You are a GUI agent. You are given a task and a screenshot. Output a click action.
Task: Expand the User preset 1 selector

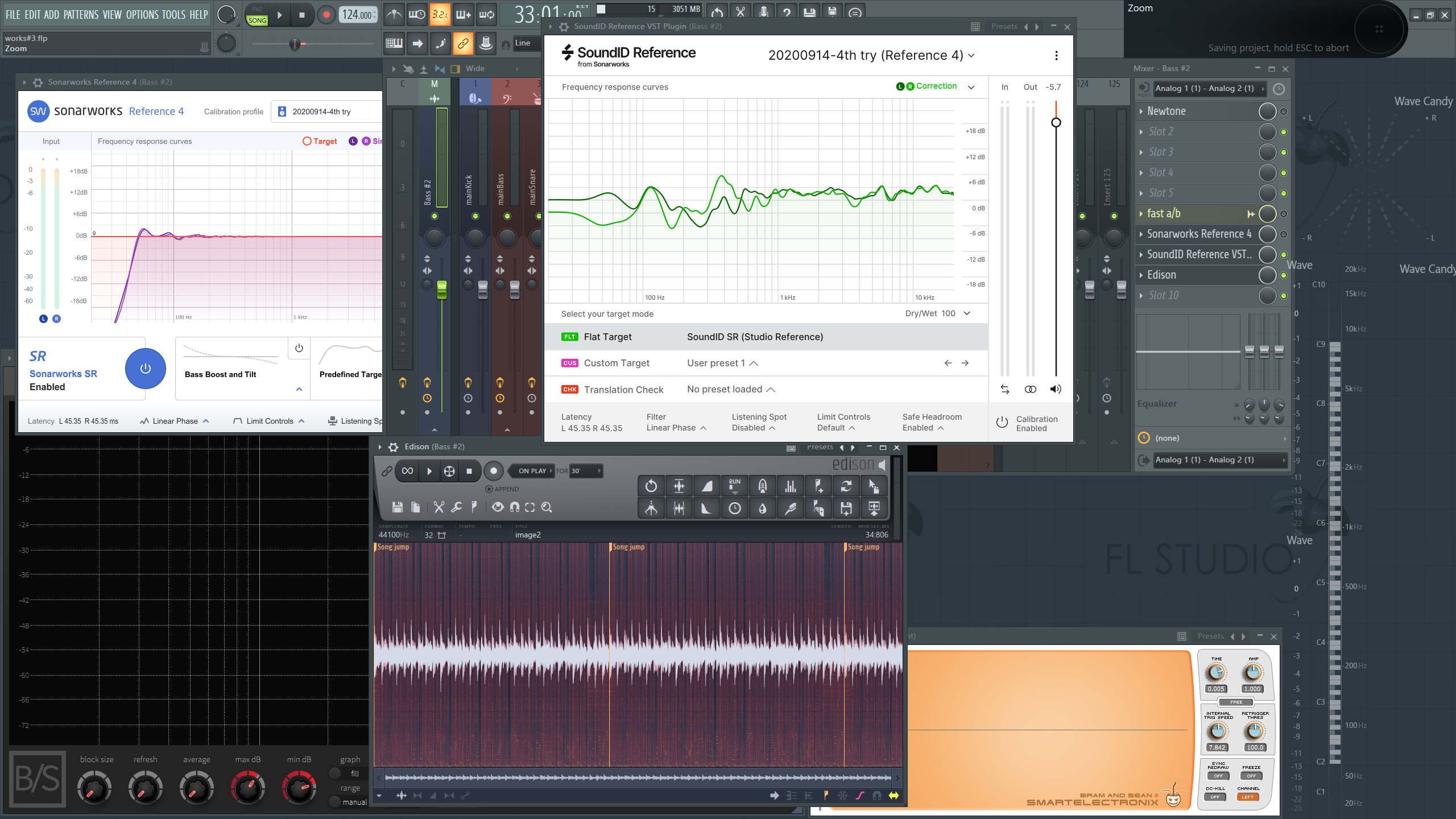[722, 363]
